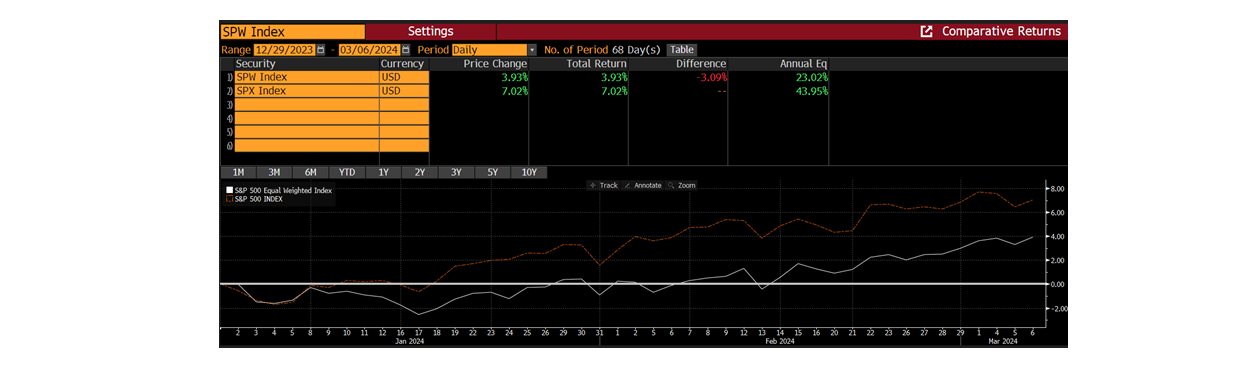Viewport: 1249px width, 367px height.
Task: Click the Comparative Returns title link
Action: click(x=1001, y=31)
